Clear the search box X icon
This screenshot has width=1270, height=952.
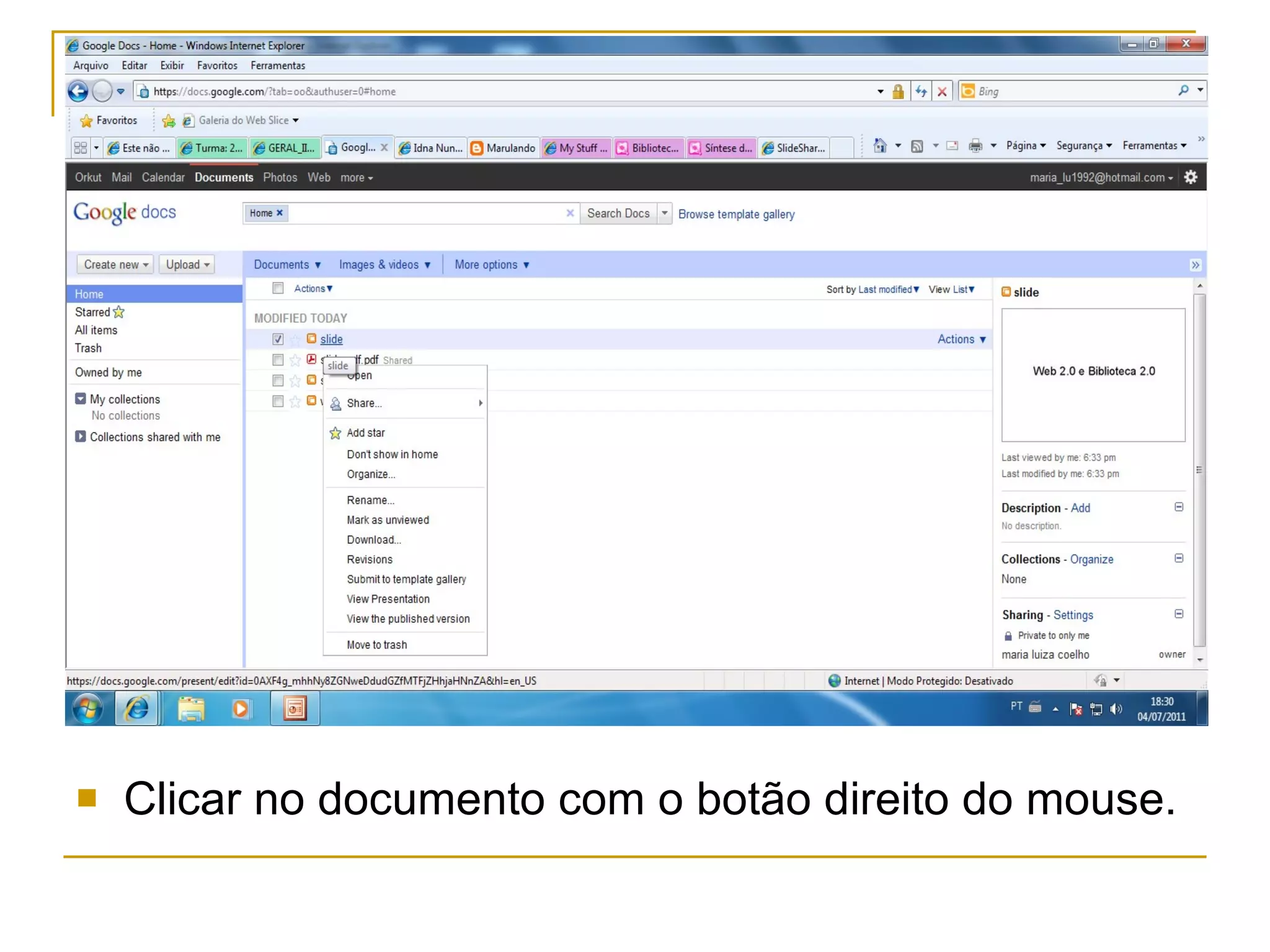(x=570, y=213)
